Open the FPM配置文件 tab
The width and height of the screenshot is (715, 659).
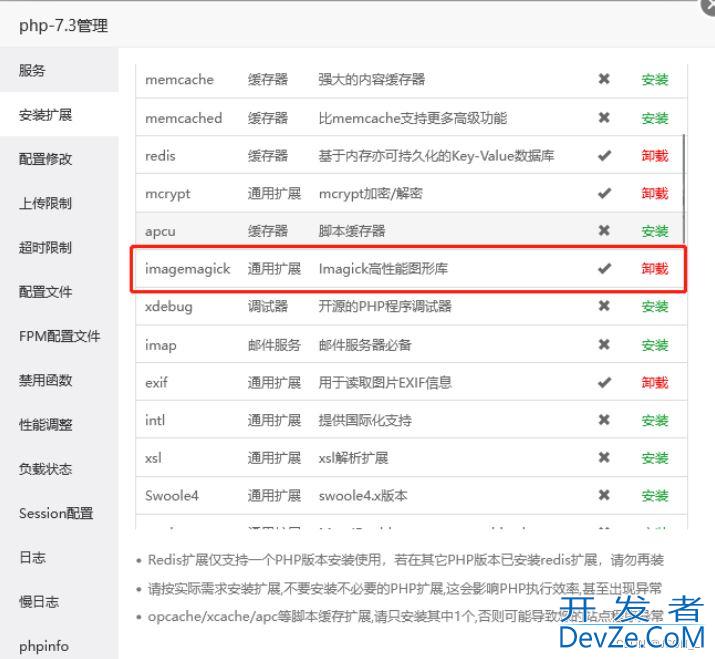59,336
